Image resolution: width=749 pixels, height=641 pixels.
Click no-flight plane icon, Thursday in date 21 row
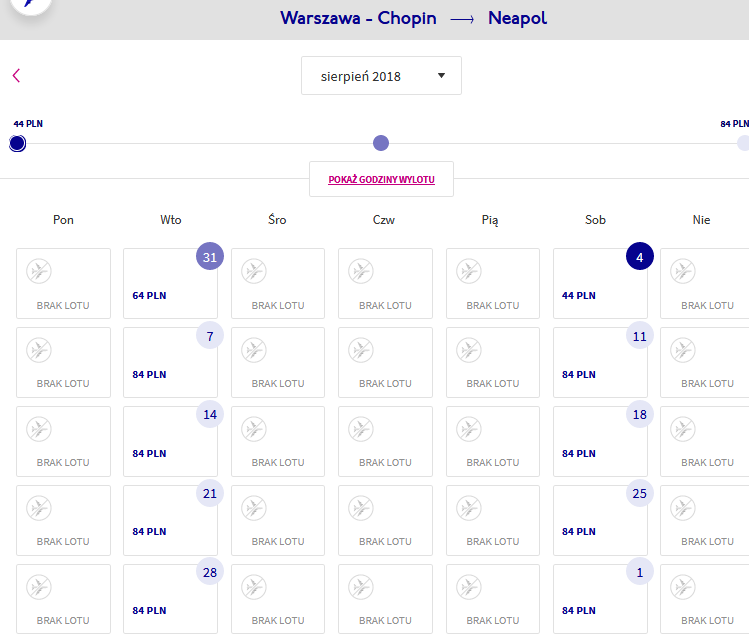[x=361, y=508]
